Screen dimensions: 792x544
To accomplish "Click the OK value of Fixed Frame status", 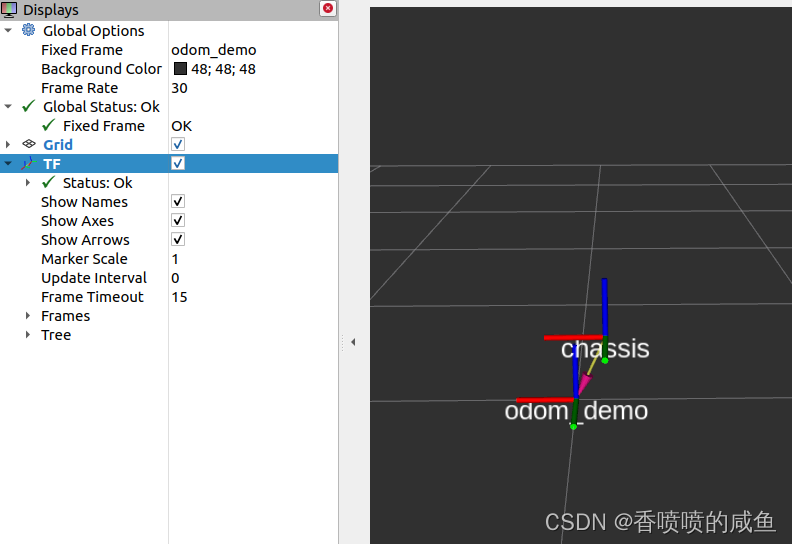I will click(x=181, y=126).
